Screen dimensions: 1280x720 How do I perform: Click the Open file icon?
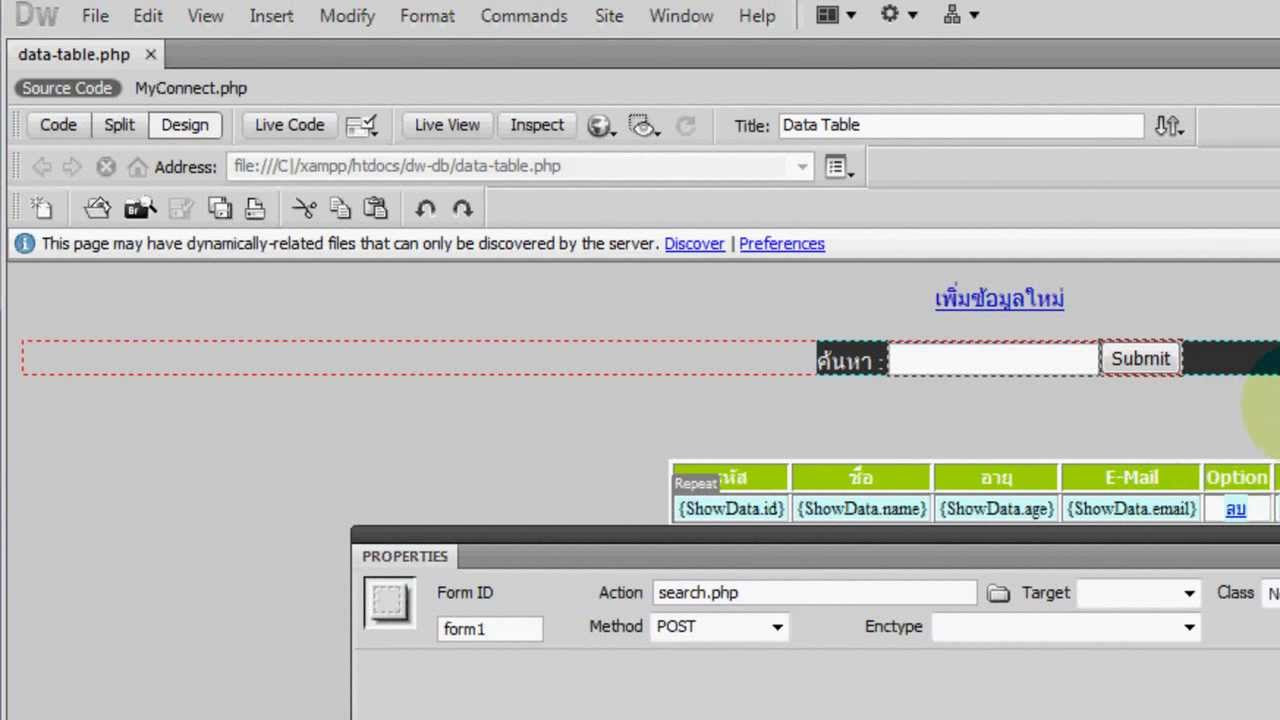pos(97,208)
